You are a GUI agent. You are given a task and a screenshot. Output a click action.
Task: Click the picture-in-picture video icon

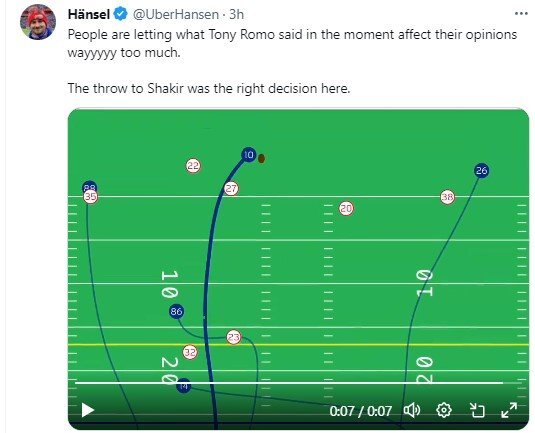click(x=477, y=410)
